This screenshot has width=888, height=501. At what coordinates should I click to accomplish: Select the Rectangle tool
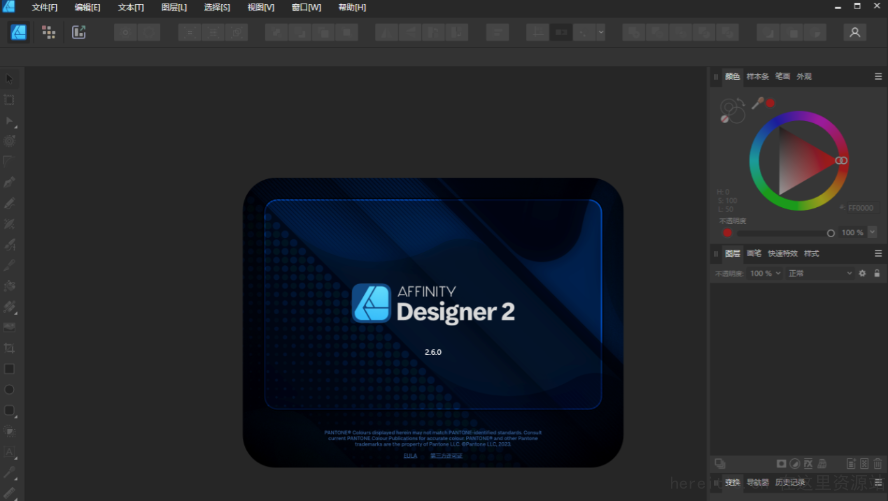[9, 369]
